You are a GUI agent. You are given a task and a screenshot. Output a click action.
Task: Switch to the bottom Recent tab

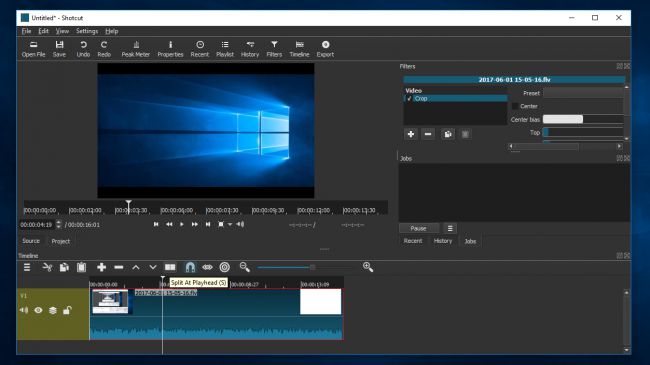pos(413,241)
